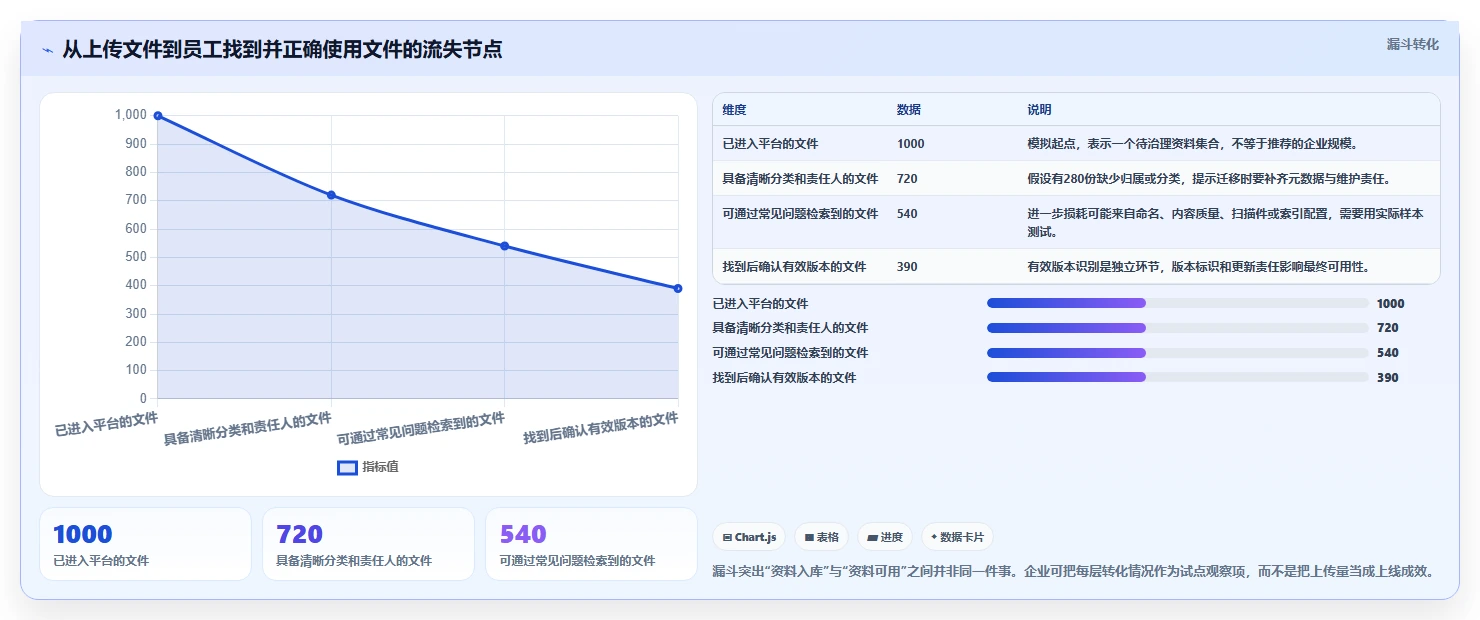Click the chart data point at 720
Screen dimensions: 1480x620
331,195
